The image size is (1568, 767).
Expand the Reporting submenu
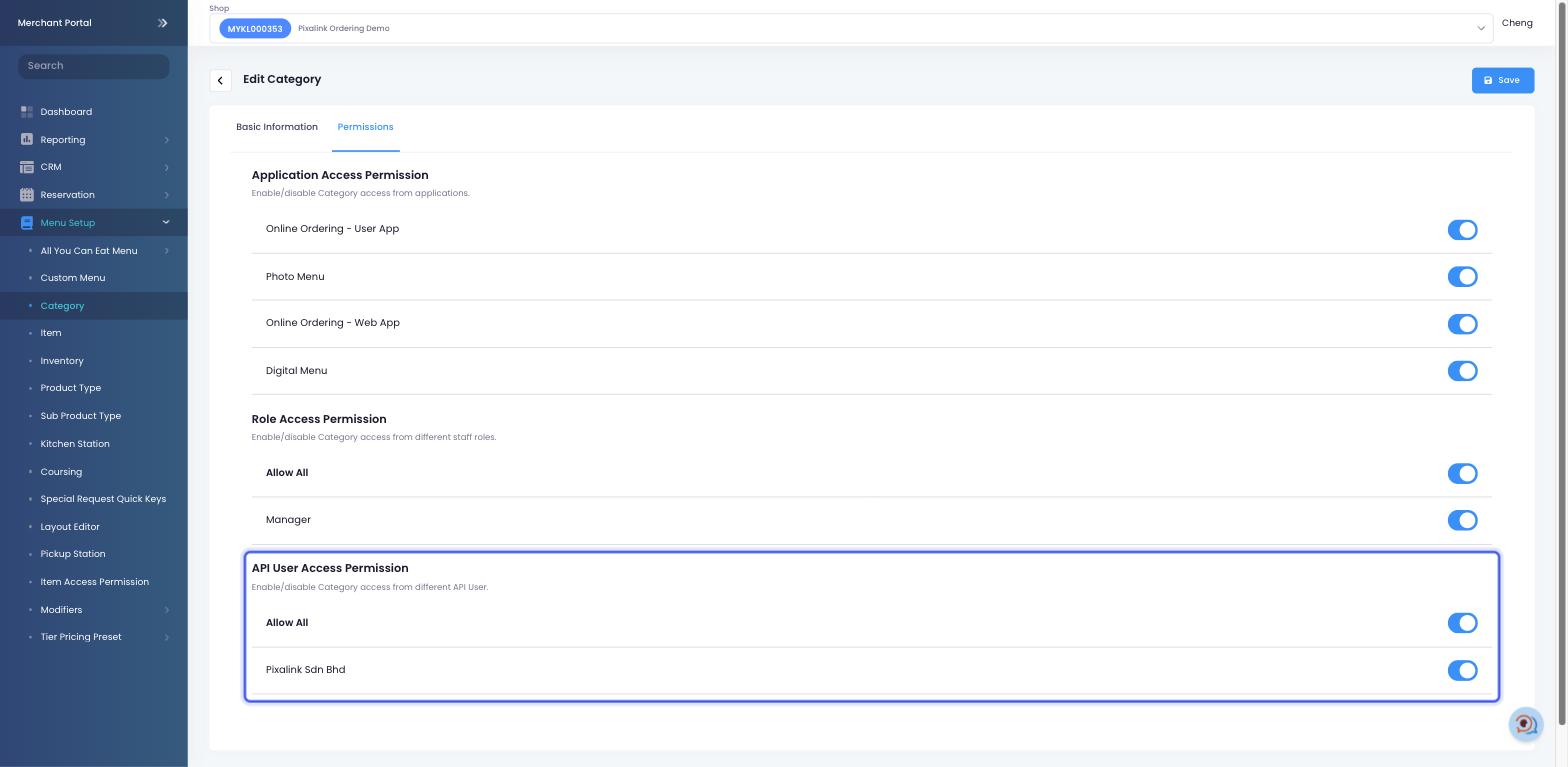pos(166,140)
